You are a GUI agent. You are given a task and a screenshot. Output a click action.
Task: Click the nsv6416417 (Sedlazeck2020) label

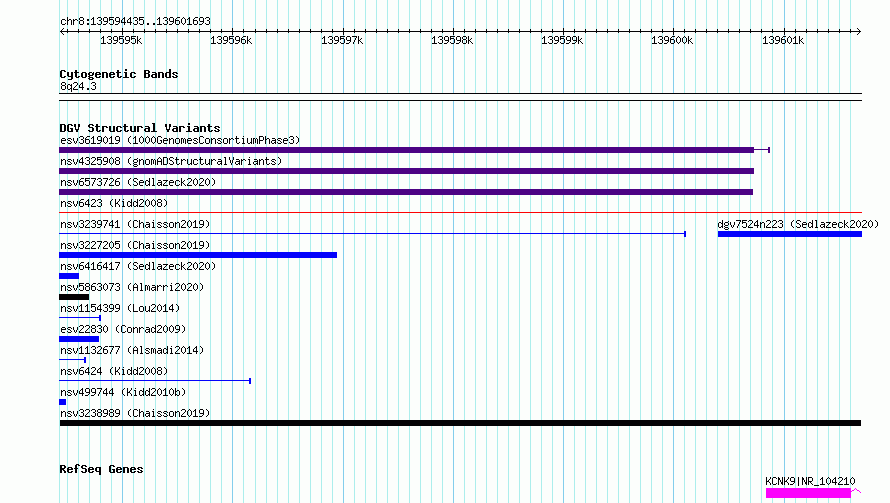coord(138,266)
